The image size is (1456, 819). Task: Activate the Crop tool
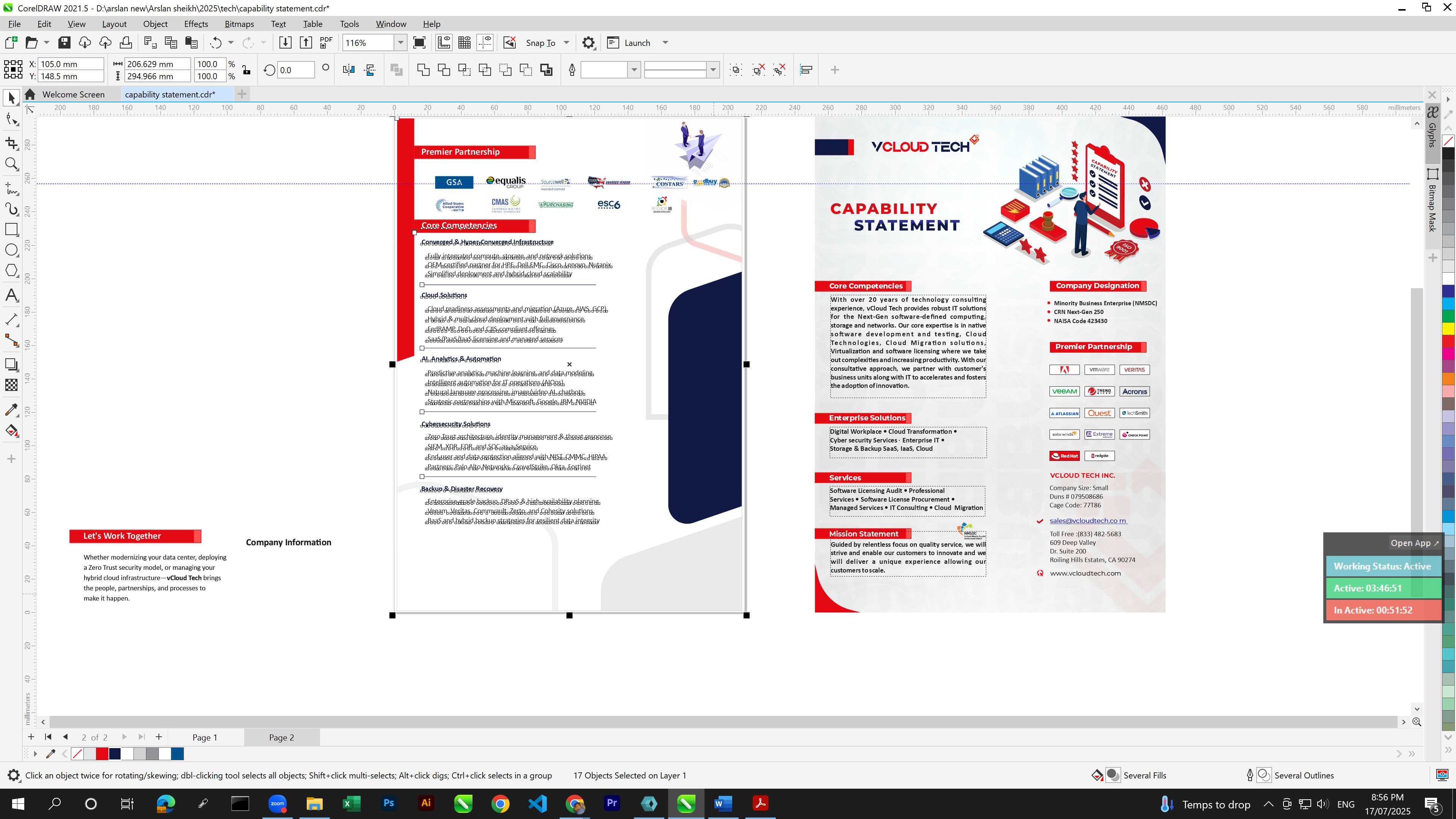pos(11,143)
